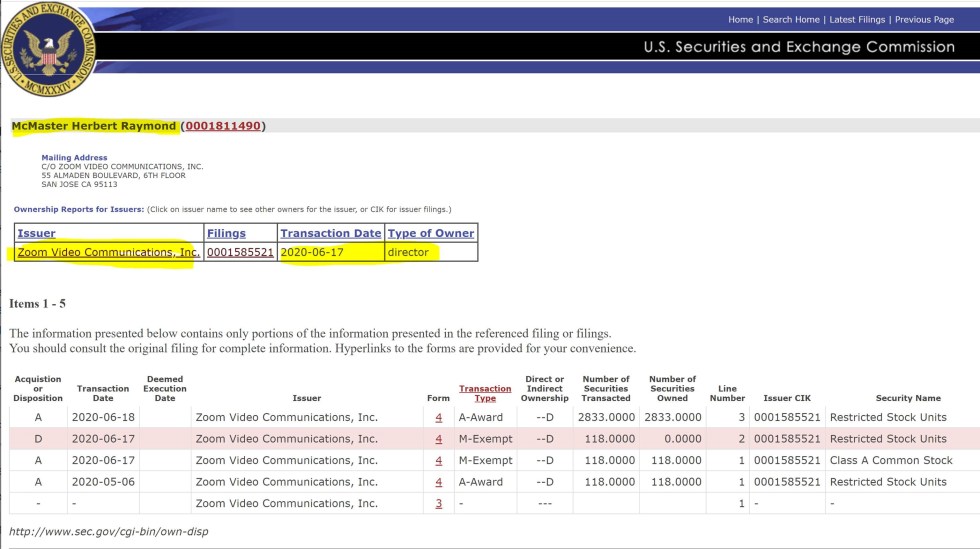Image resolution: width=980 pixels, height=549 pixels.
Task: Open Search Home link
Action: click(791, 19)
